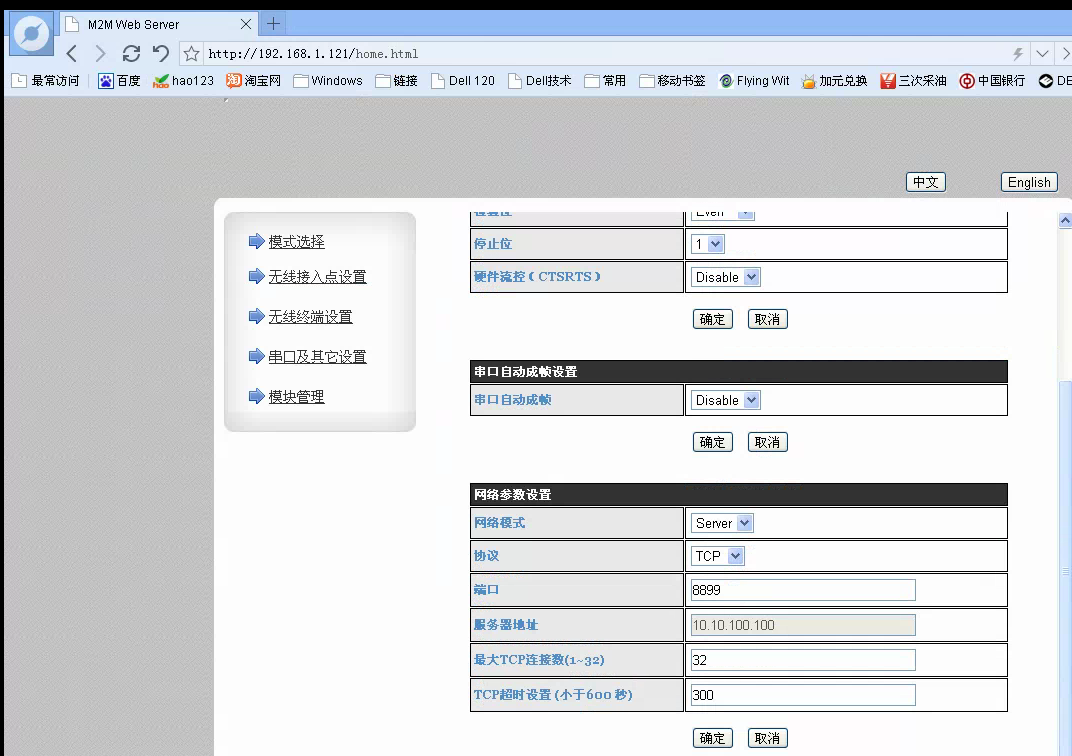The image size is (1072, 756).
Task: Go back to the previous page
Action: [x=72, y=53]
